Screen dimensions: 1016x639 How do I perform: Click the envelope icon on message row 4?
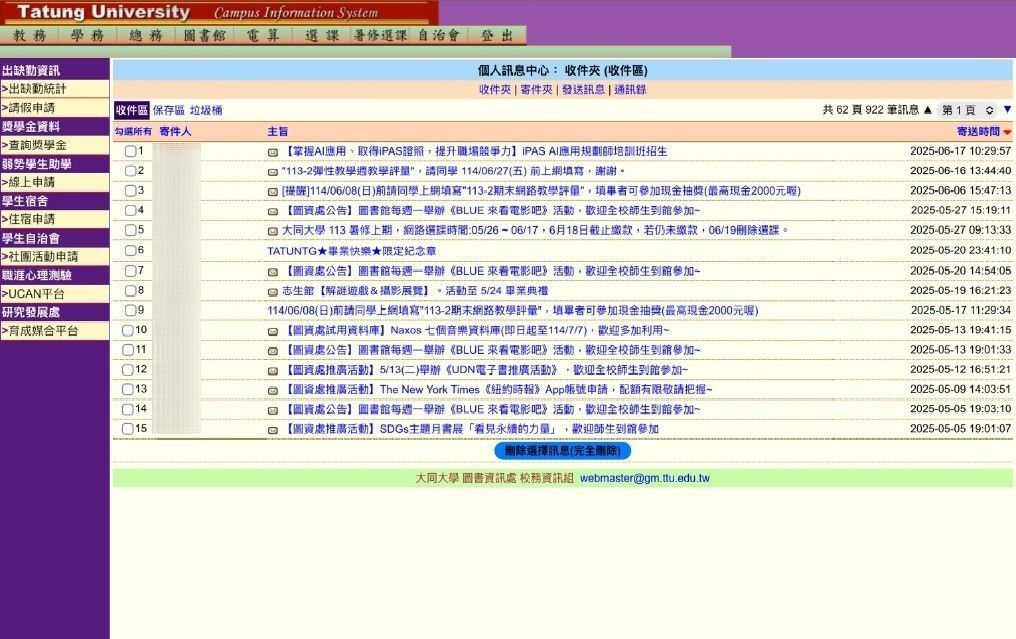pos(273,211)
